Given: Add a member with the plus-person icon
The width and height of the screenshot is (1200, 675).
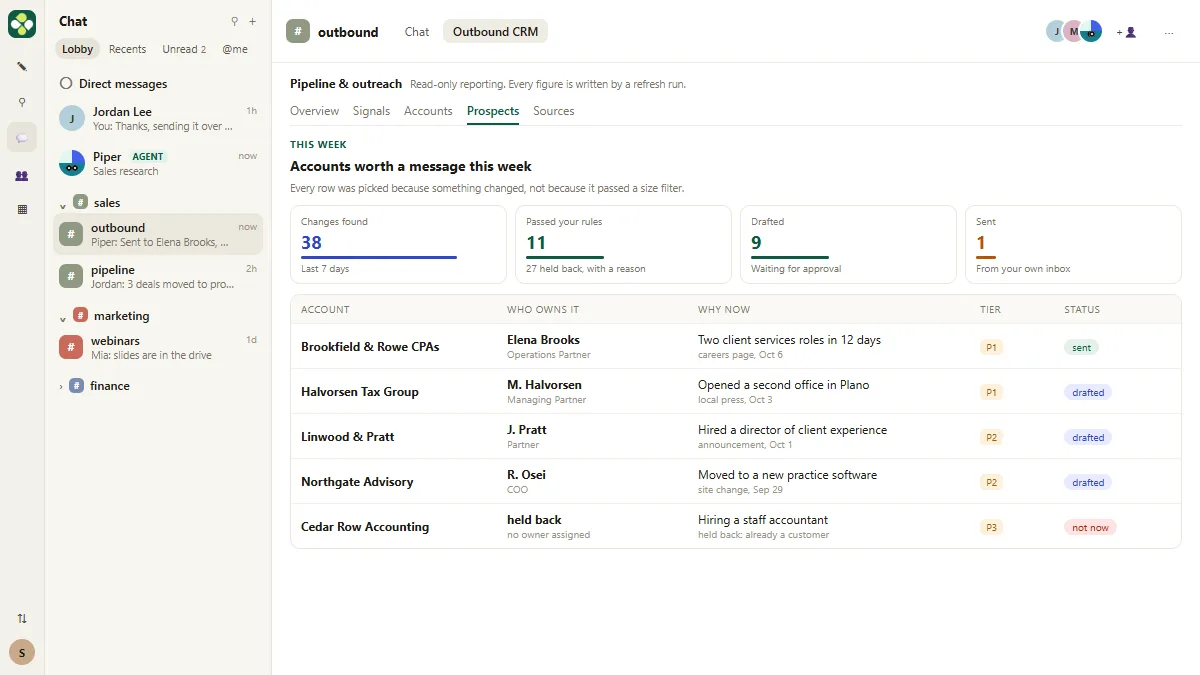Looking at the screenshot, I should pyautogui.click(x=1127, y=32).
